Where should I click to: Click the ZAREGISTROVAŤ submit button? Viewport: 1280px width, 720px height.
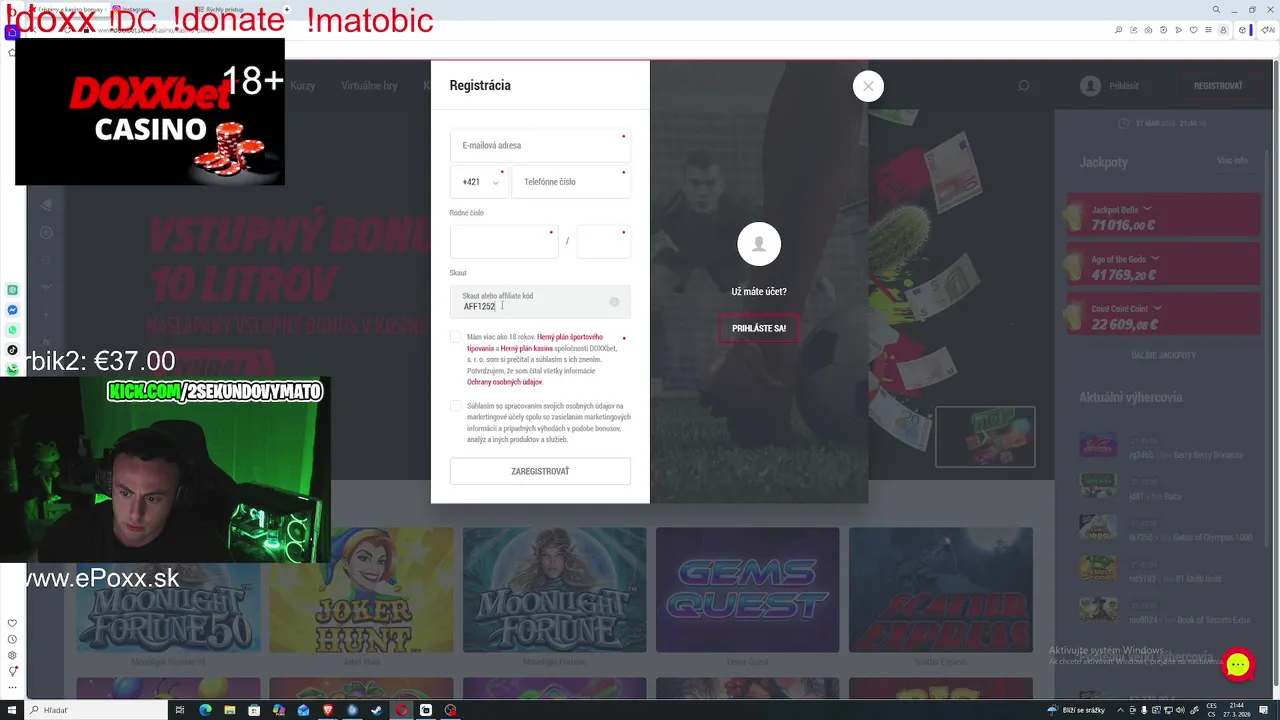click(540, 471)
